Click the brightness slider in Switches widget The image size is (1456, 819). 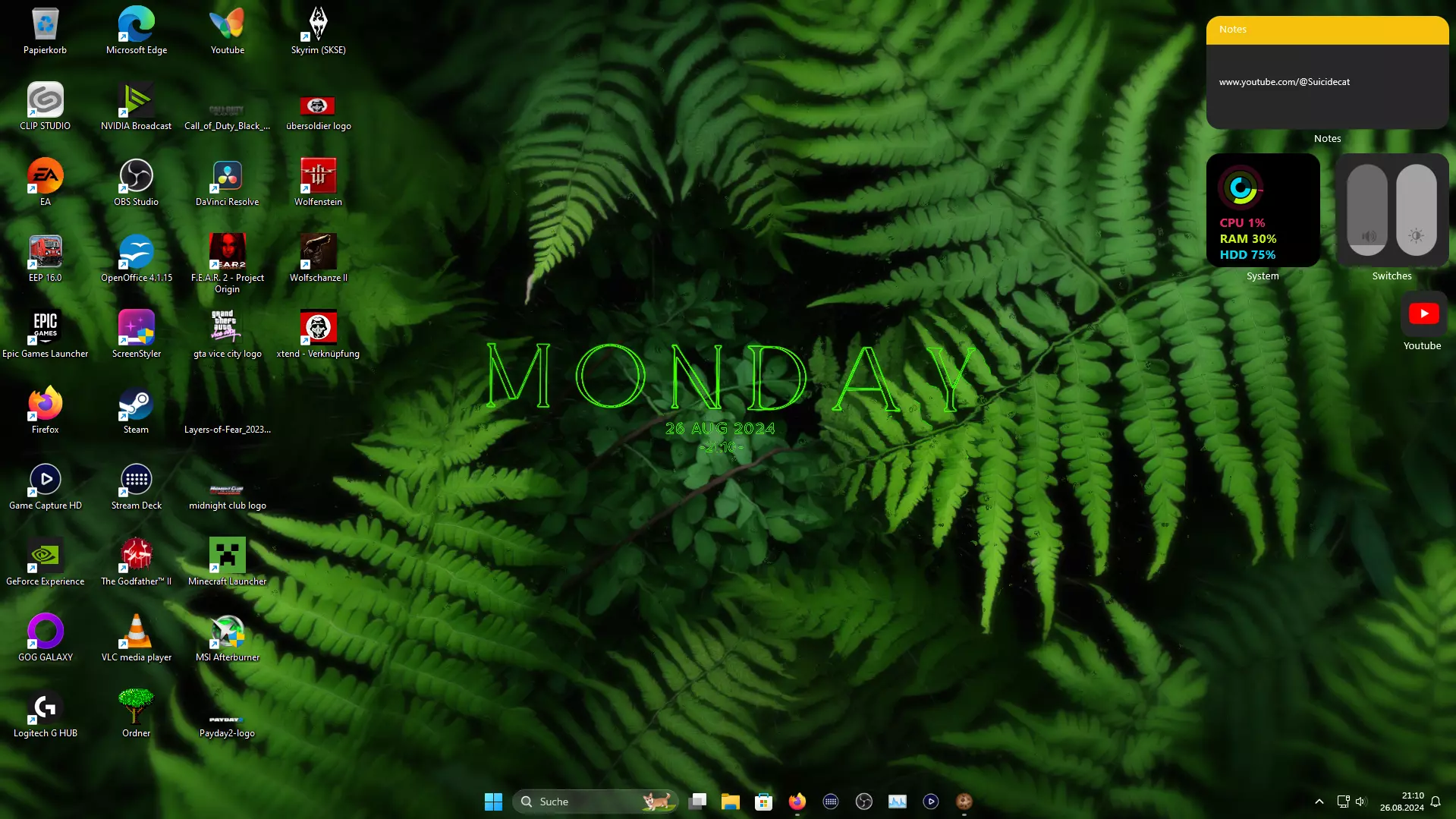click(1417, 209)
